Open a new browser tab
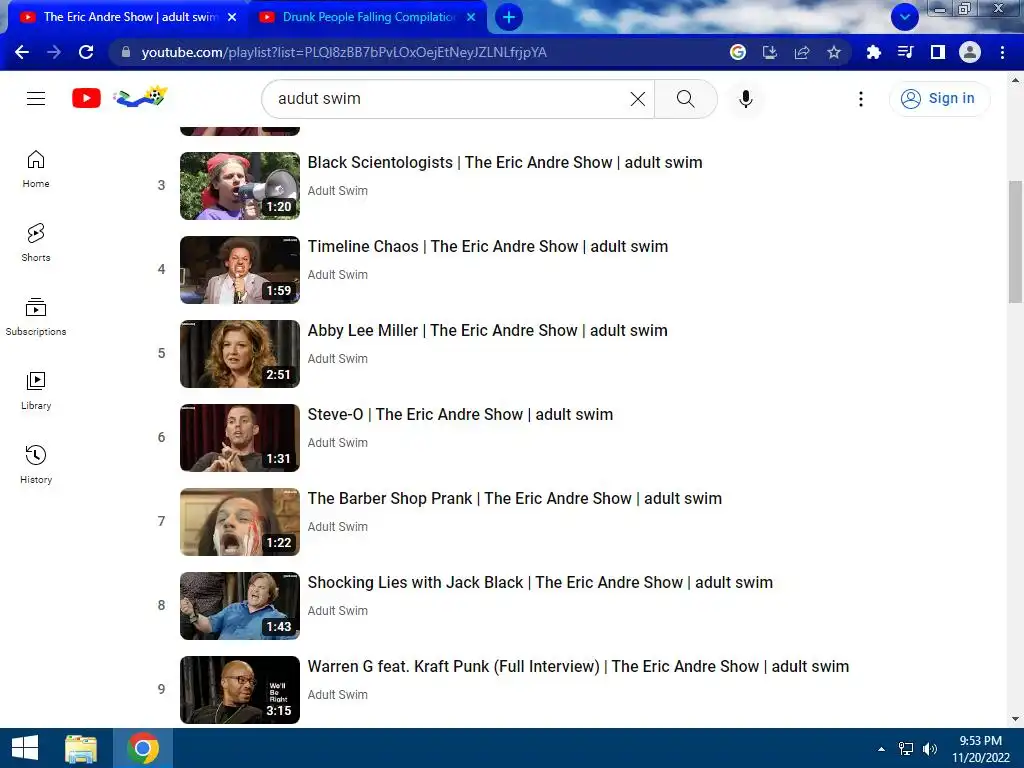This screenshot has height=768, width=1024. 509,17
